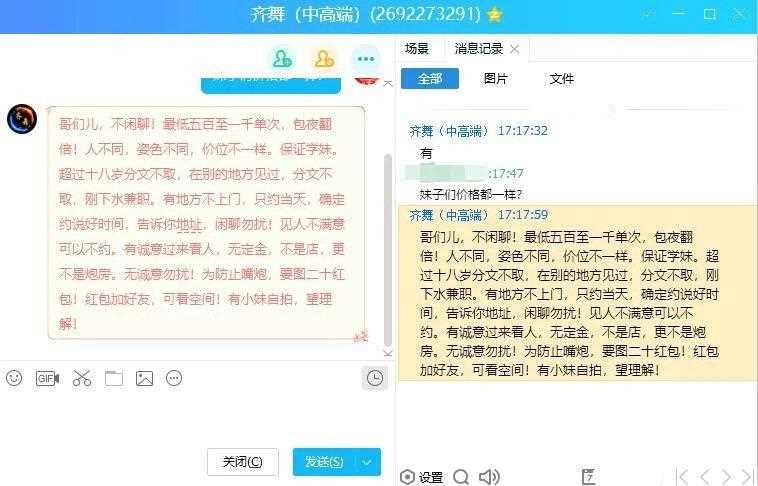Open the three-dot more options bubble
The width and height of the screenshot is (758, 486).
[x=366, y=59]
